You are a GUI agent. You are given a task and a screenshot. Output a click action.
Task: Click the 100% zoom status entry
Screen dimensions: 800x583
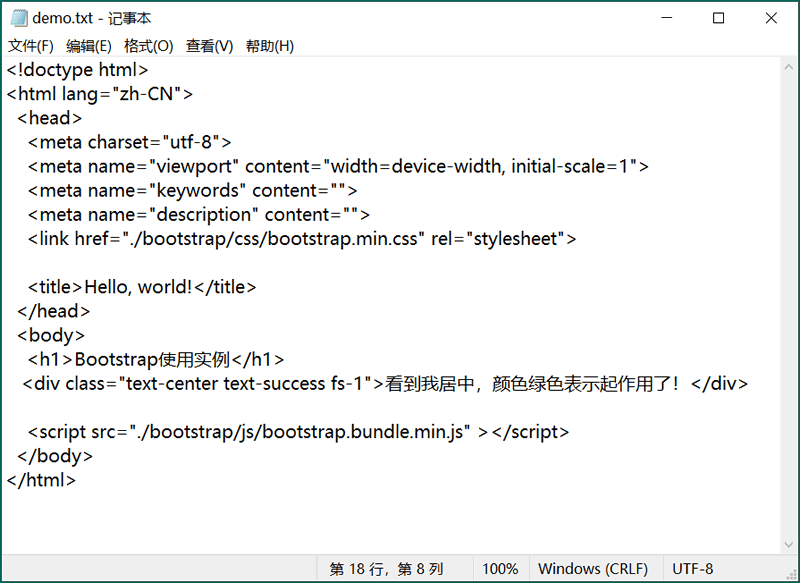pos(500,569)
